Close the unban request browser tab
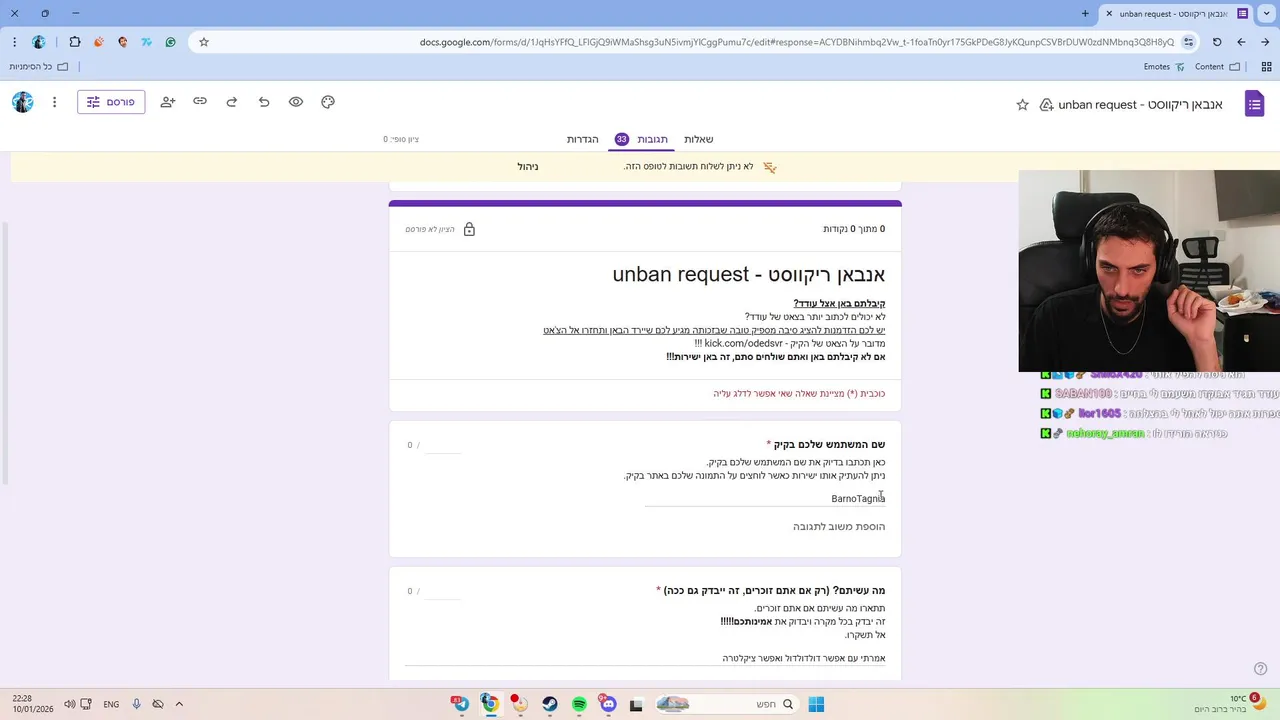Image resolution: width=1280 pixels, height=720 pixels. coord(1108,13)
